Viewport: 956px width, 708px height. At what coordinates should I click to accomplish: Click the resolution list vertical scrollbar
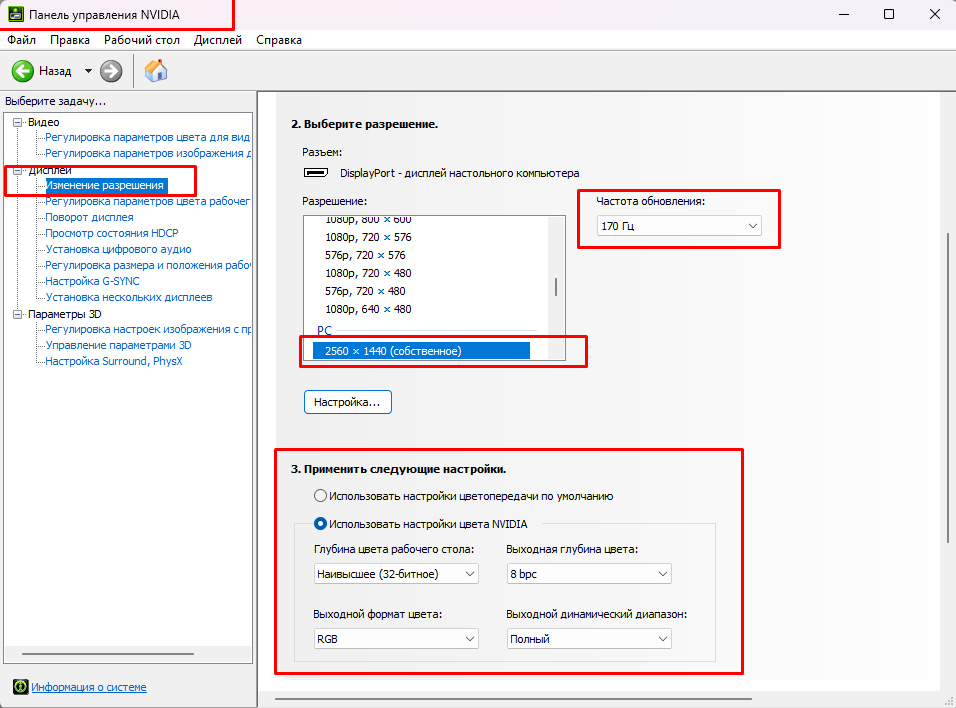pyautogui.click(x=556, y=287)
